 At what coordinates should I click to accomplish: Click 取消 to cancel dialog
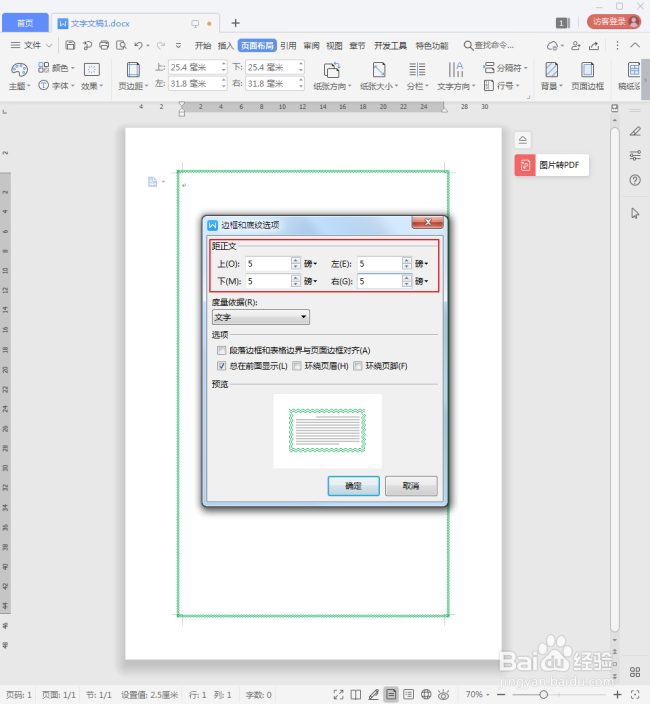coord(411,485)
